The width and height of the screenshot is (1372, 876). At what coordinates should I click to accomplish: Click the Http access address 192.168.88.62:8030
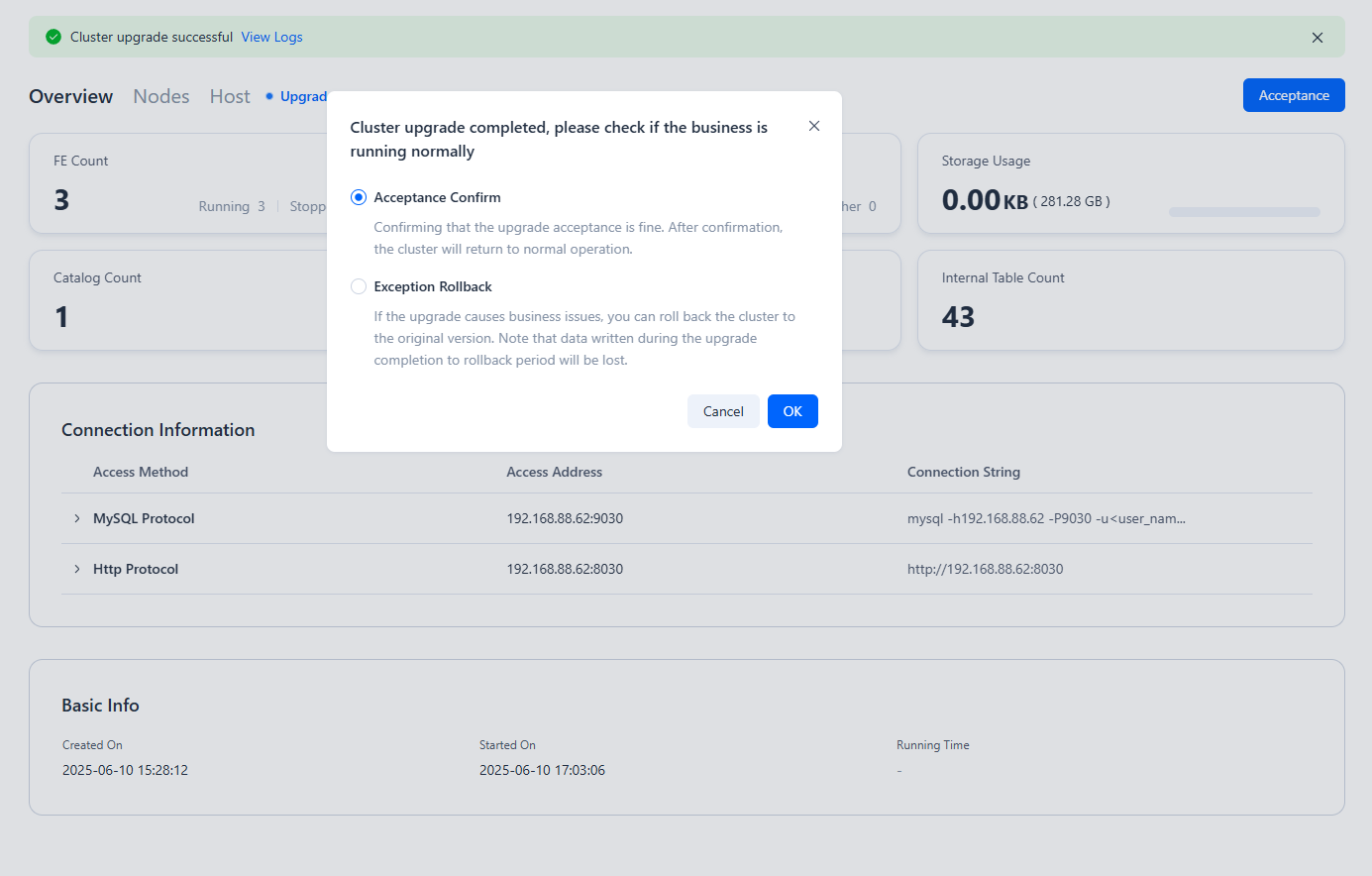pos(565,569)
